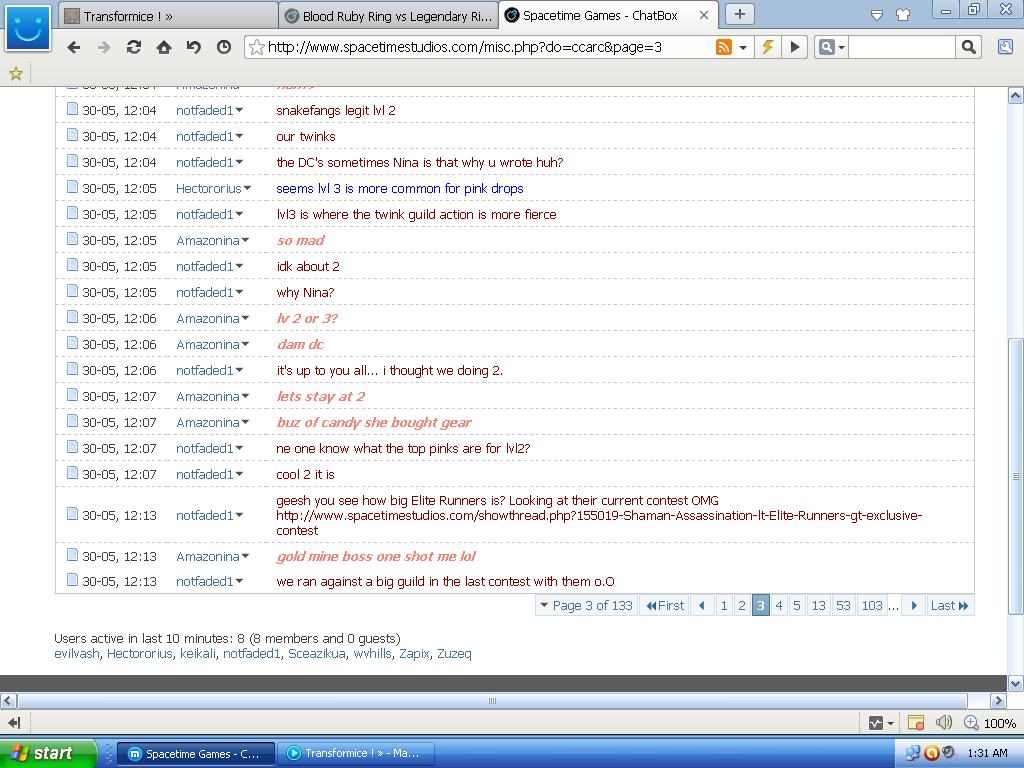Click the address bar URL field

pyautogui.click(x=490, y=47)
